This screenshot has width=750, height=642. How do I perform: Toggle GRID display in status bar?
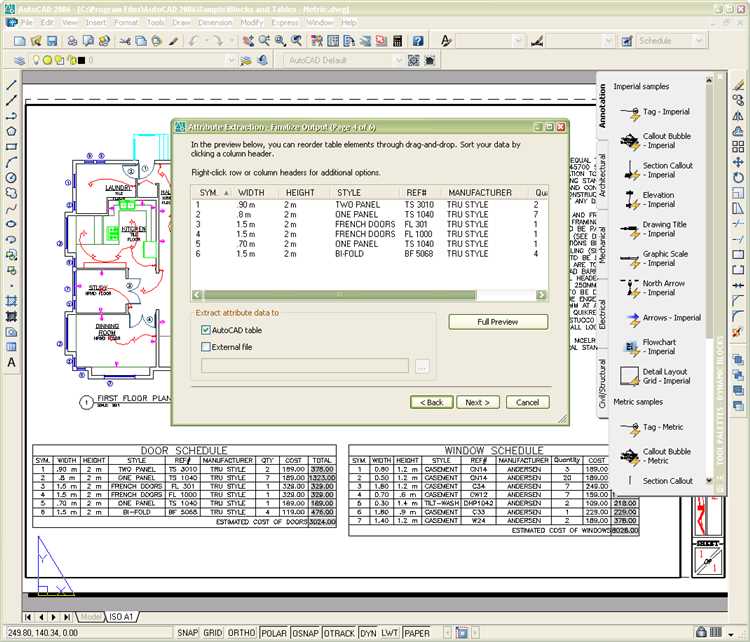(x=212, y=633)
